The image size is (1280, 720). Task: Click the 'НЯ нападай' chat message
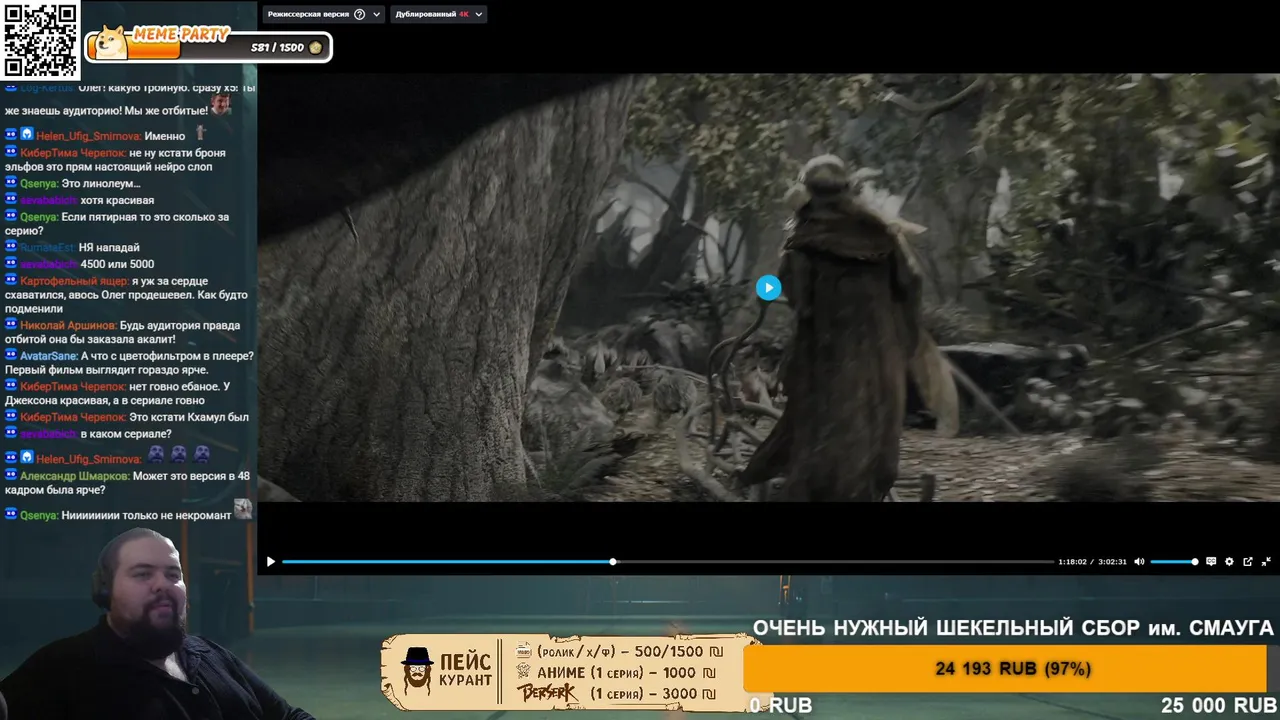pyautogui.click(x=72, y=247)
